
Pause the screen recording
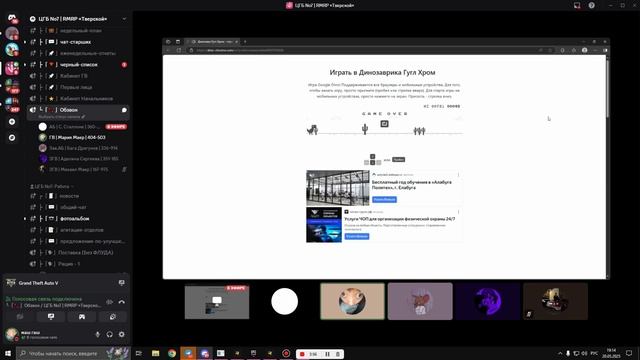point(327,354)
